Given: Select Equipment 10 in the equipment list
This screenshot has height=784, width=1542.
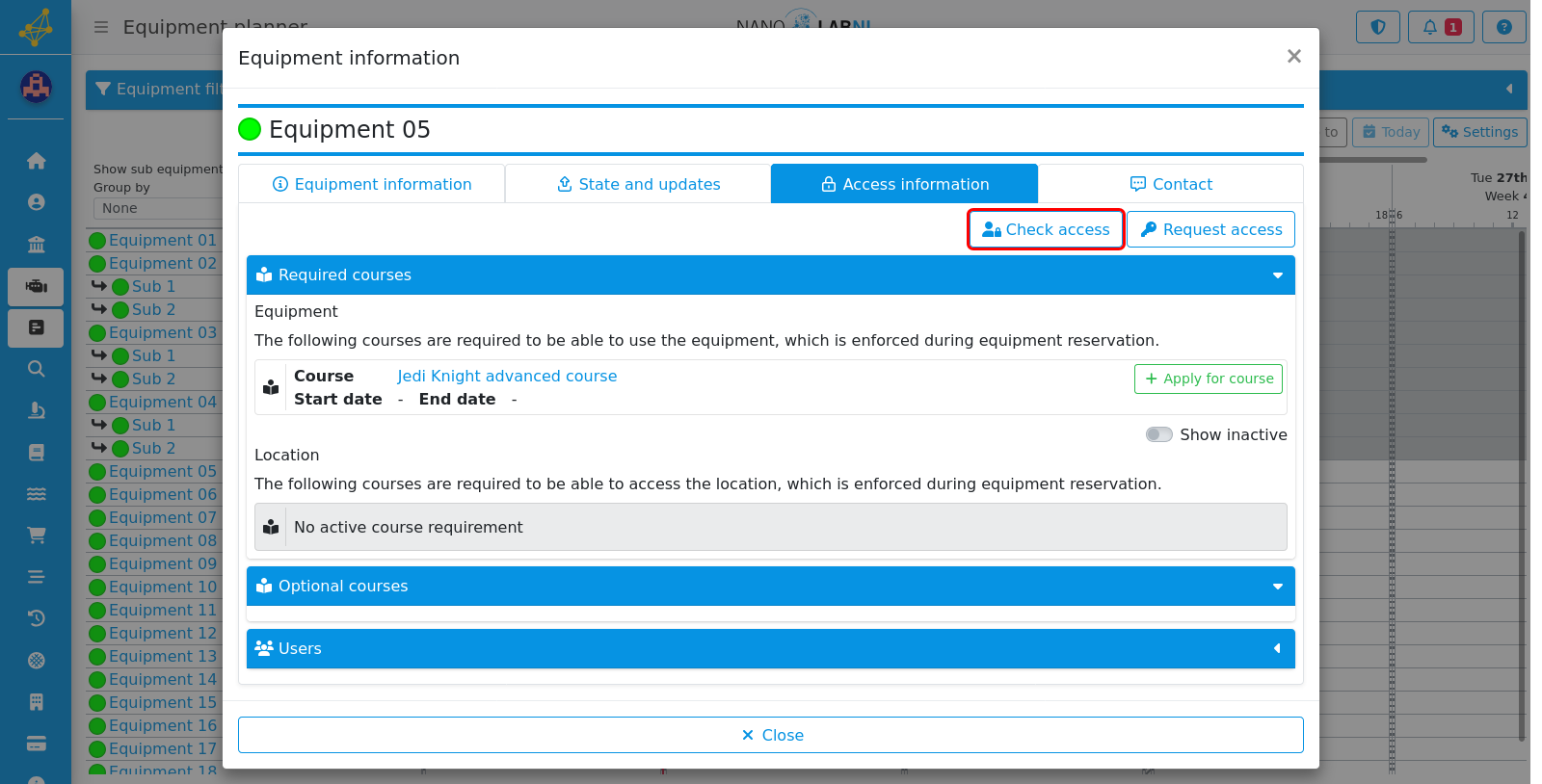Looking at the screenshot, I should coord(163,588).
